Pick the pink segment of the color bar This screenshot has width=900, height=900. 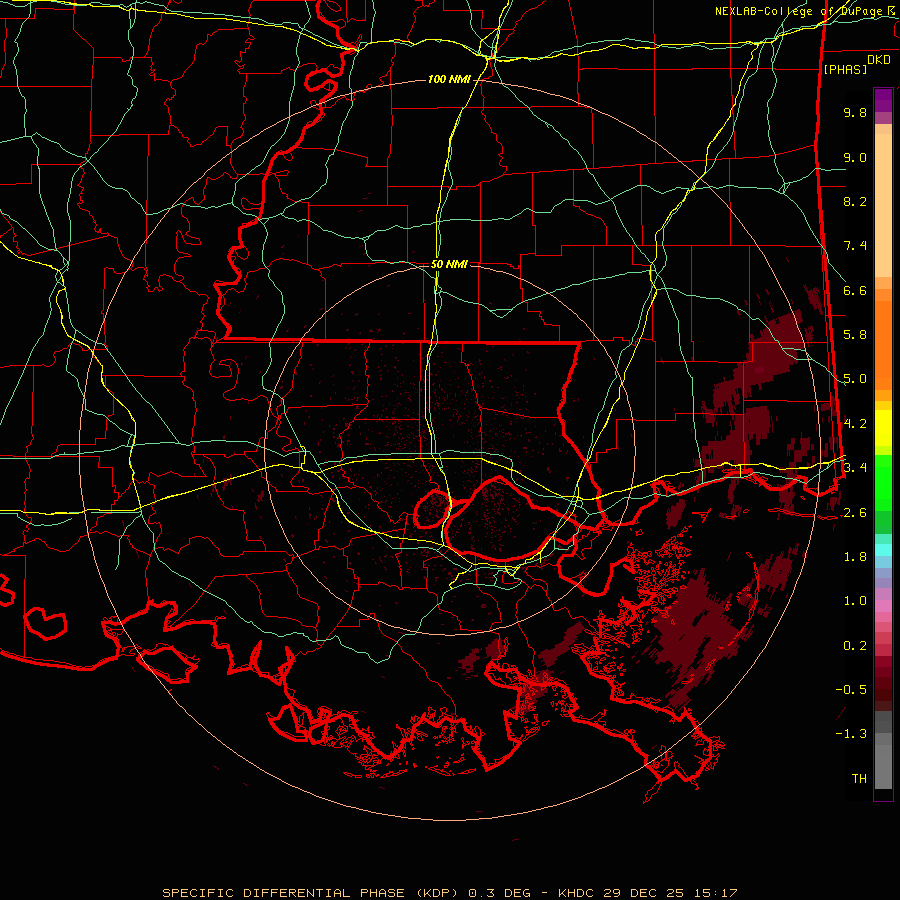pos(883,606)
